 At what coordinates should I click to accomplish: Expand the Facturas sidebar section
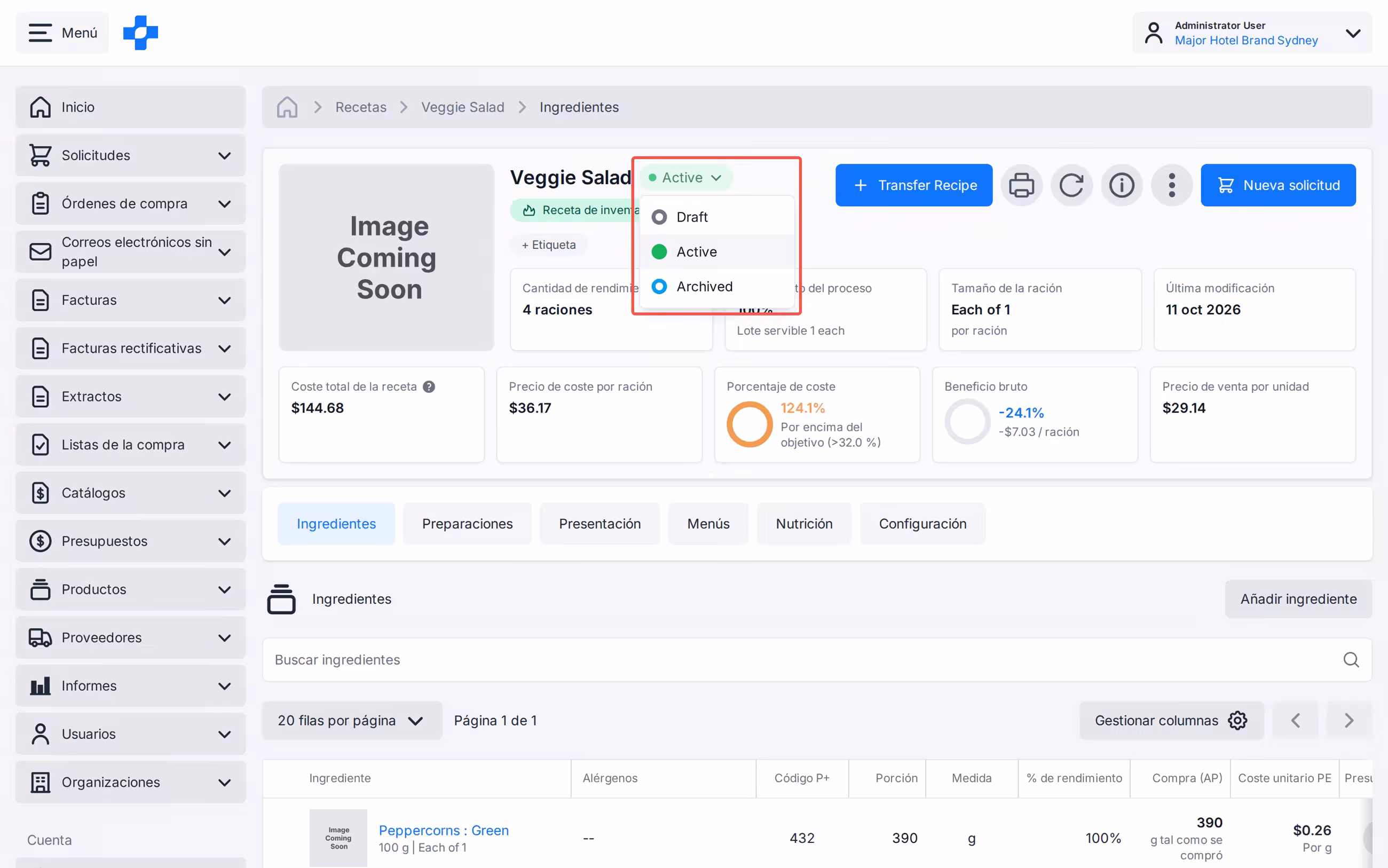coord(131,299)
